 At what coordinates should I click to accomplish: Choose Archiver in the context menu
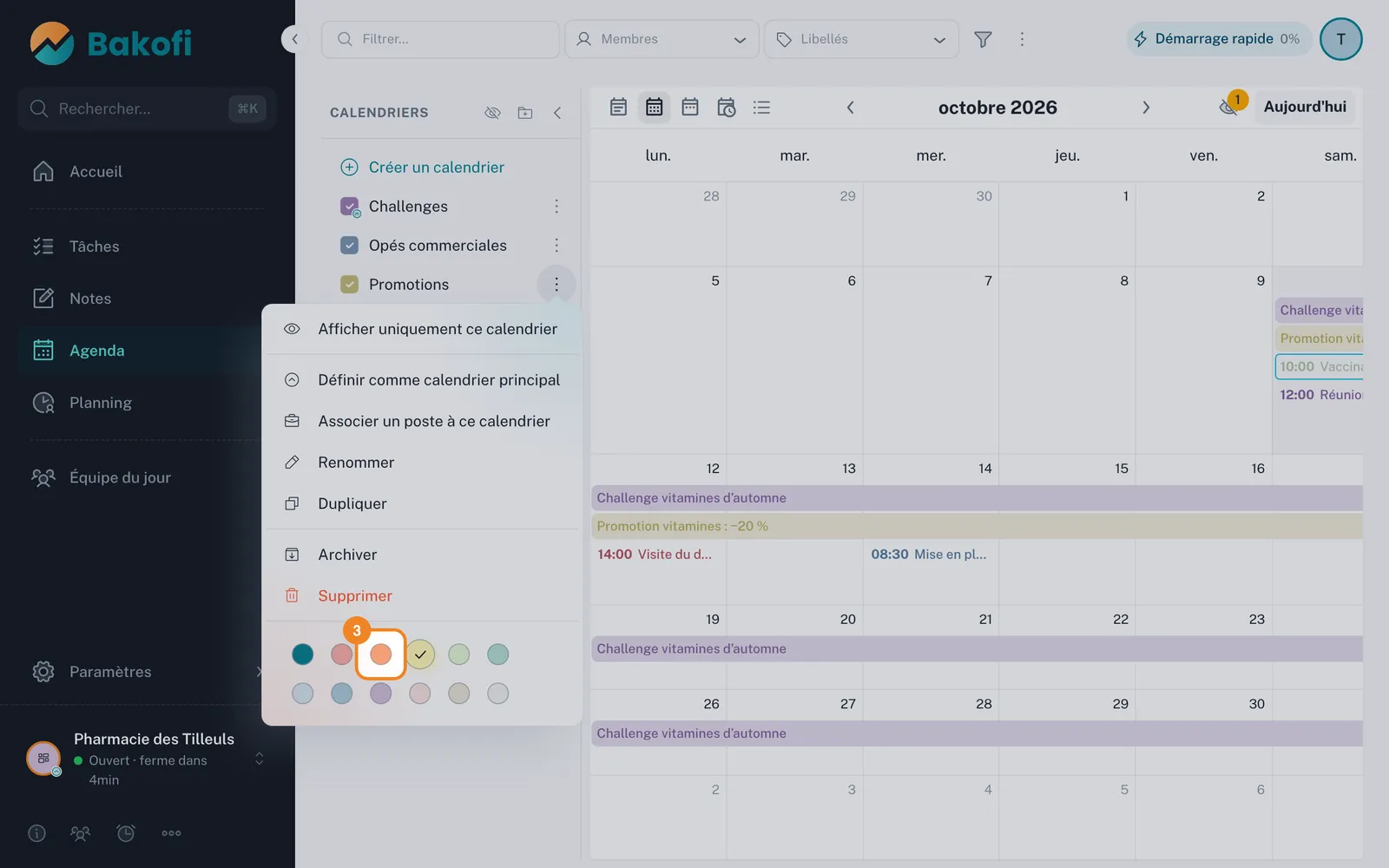coord(422,555)
